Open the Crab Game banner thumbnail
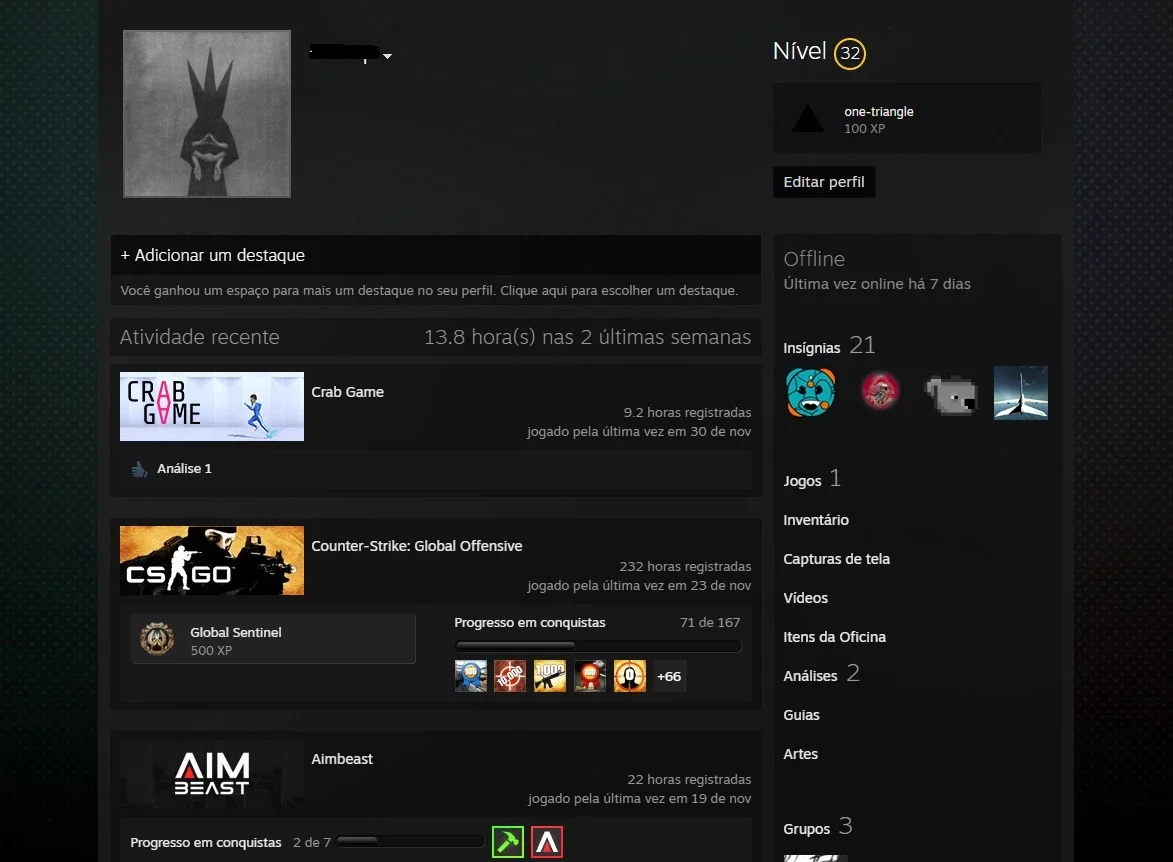This screenshot has width=1173, height=862. 212,406
